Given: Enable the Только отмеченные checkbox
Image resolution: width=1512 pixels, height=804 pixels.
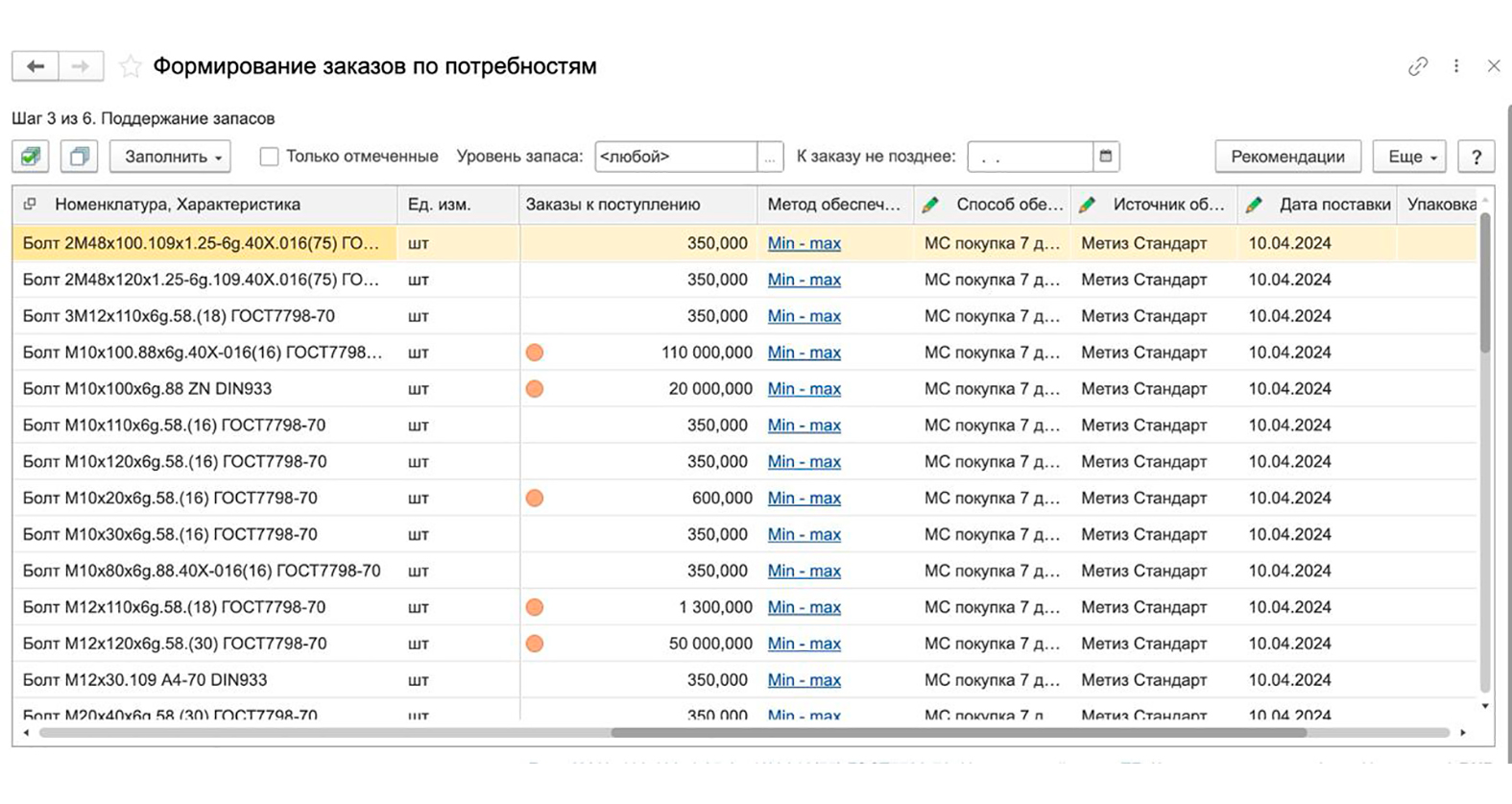Looking at the screenshot, I should (270, 157).
